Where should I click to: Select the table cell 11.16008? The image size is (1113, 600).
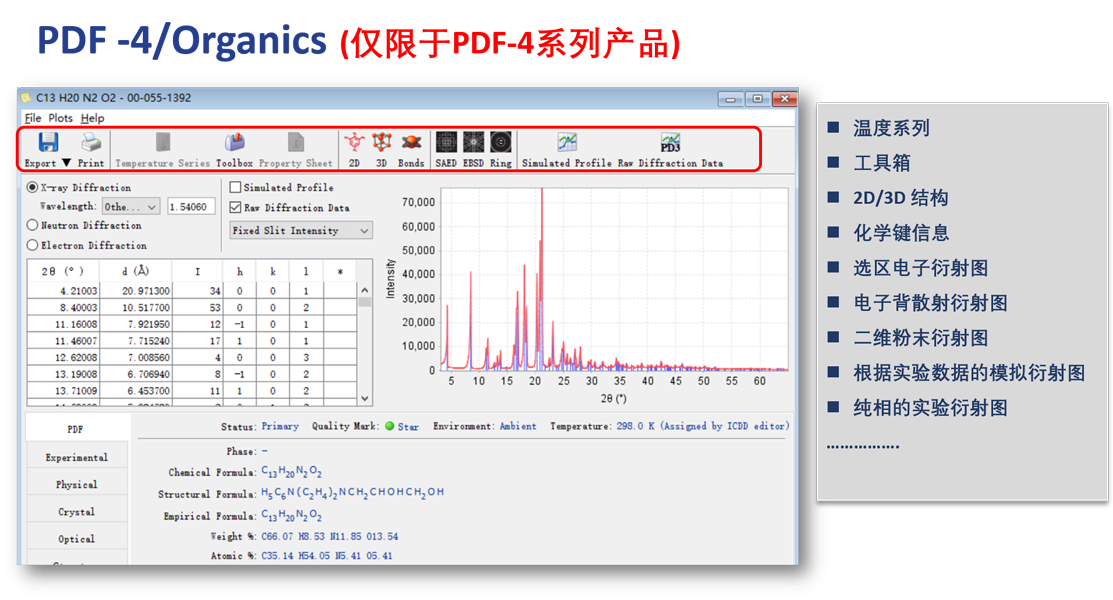[x=64, y=324]
